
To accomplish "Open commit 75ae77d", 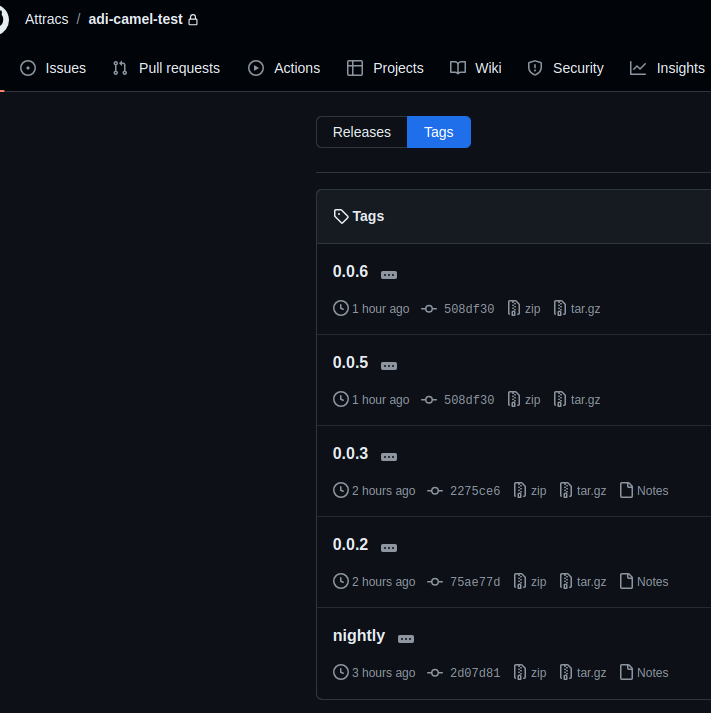I will [x=464, y=582].
